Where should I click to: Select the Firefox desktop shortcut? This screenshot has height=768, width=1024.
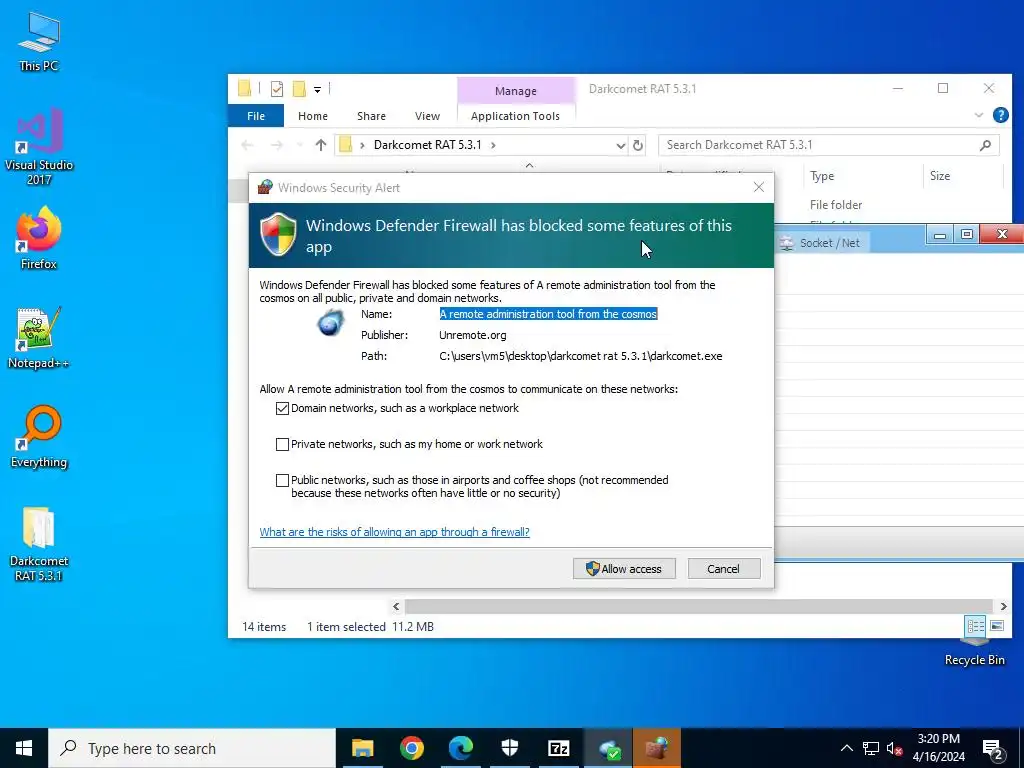coord(39,238)
